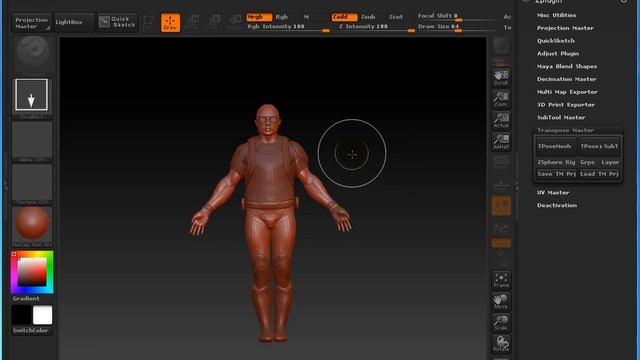Toggle the Rgb paint mode
This screenshot has width=640, height=360.
click(282, 17)
